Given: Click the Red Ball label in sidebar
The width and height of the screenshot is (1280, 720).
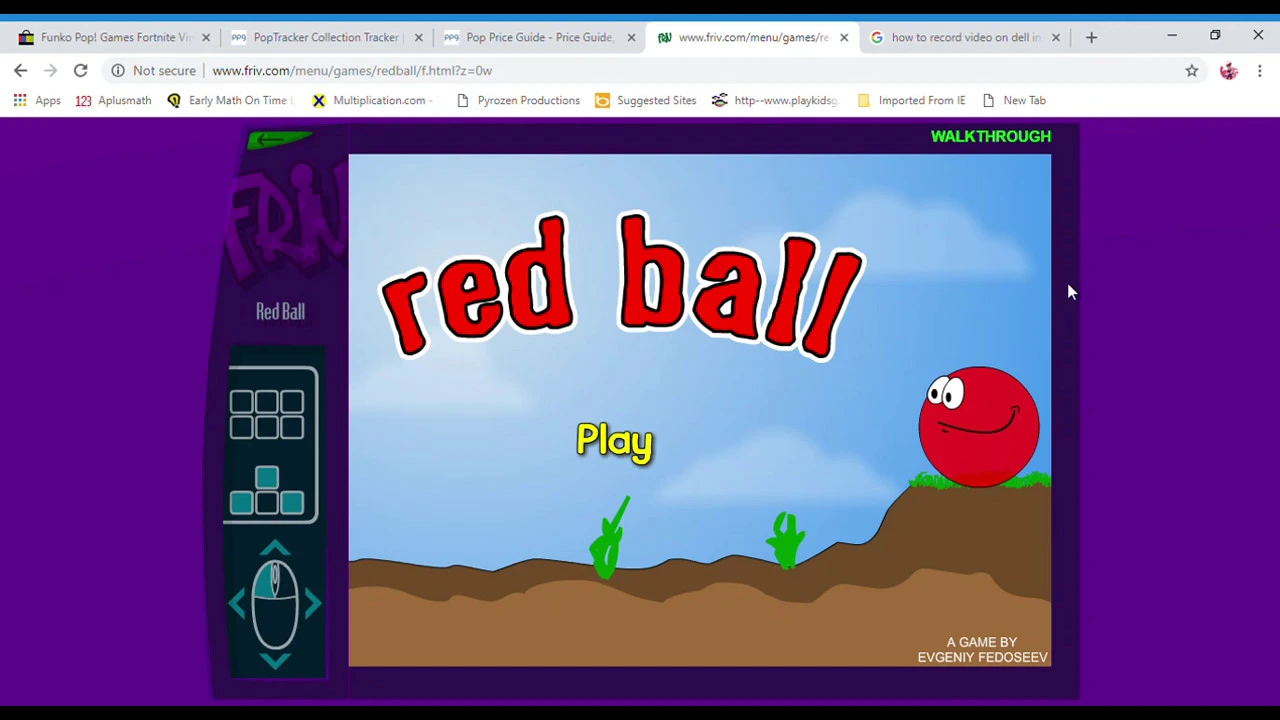Looking at the screenshot, I should click(280, 312).
